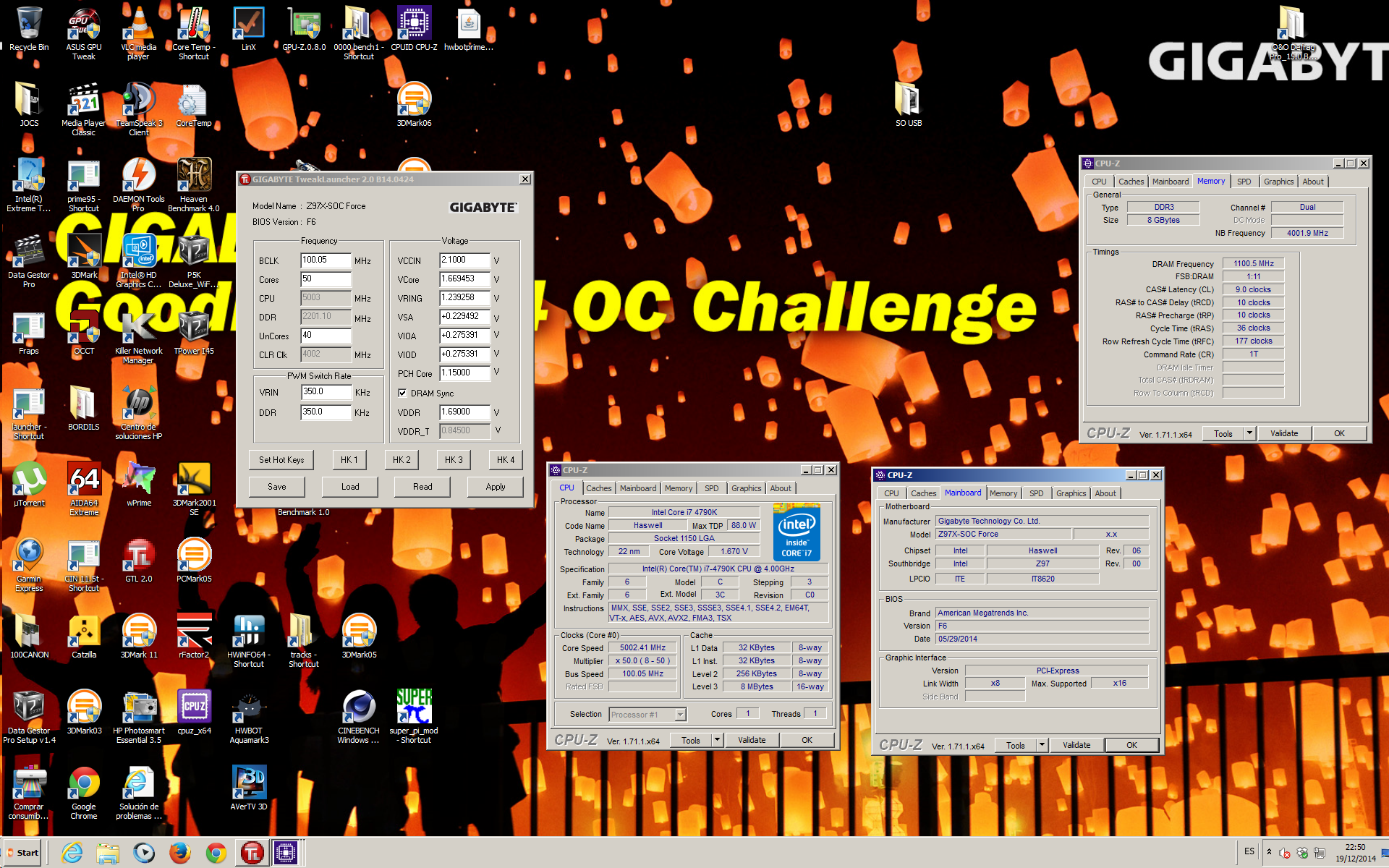The height and width of the screenshot is (868, 1389).
Task: Launch Heaven Benchmark 4.0 icon
Action: pyautogui.click(x=194, y=184)
